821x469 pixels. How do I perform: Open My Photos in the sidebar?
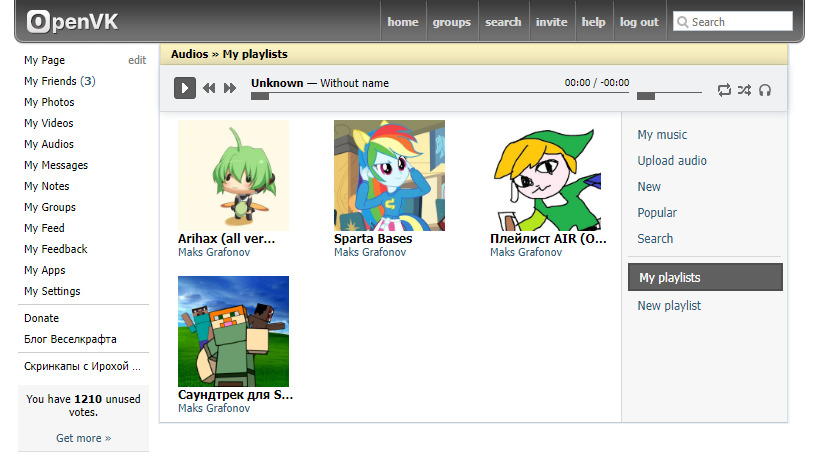point(49,102)
